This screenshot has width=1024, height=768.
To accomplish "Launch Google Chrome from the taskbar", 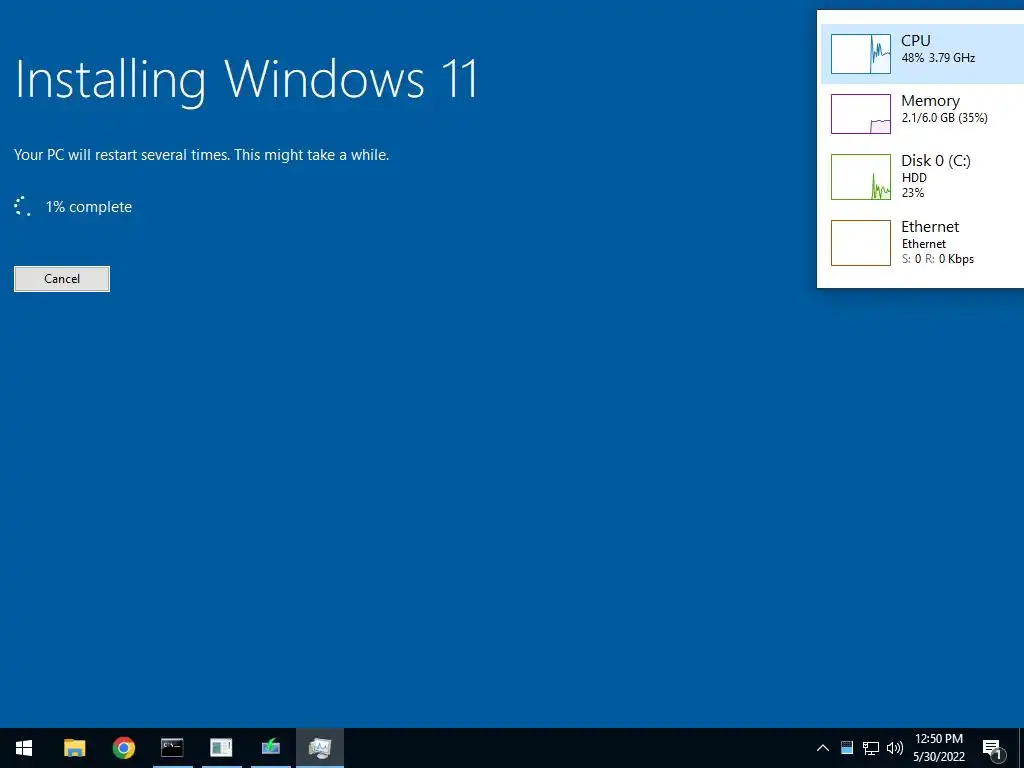I will [x=123, y=748].
